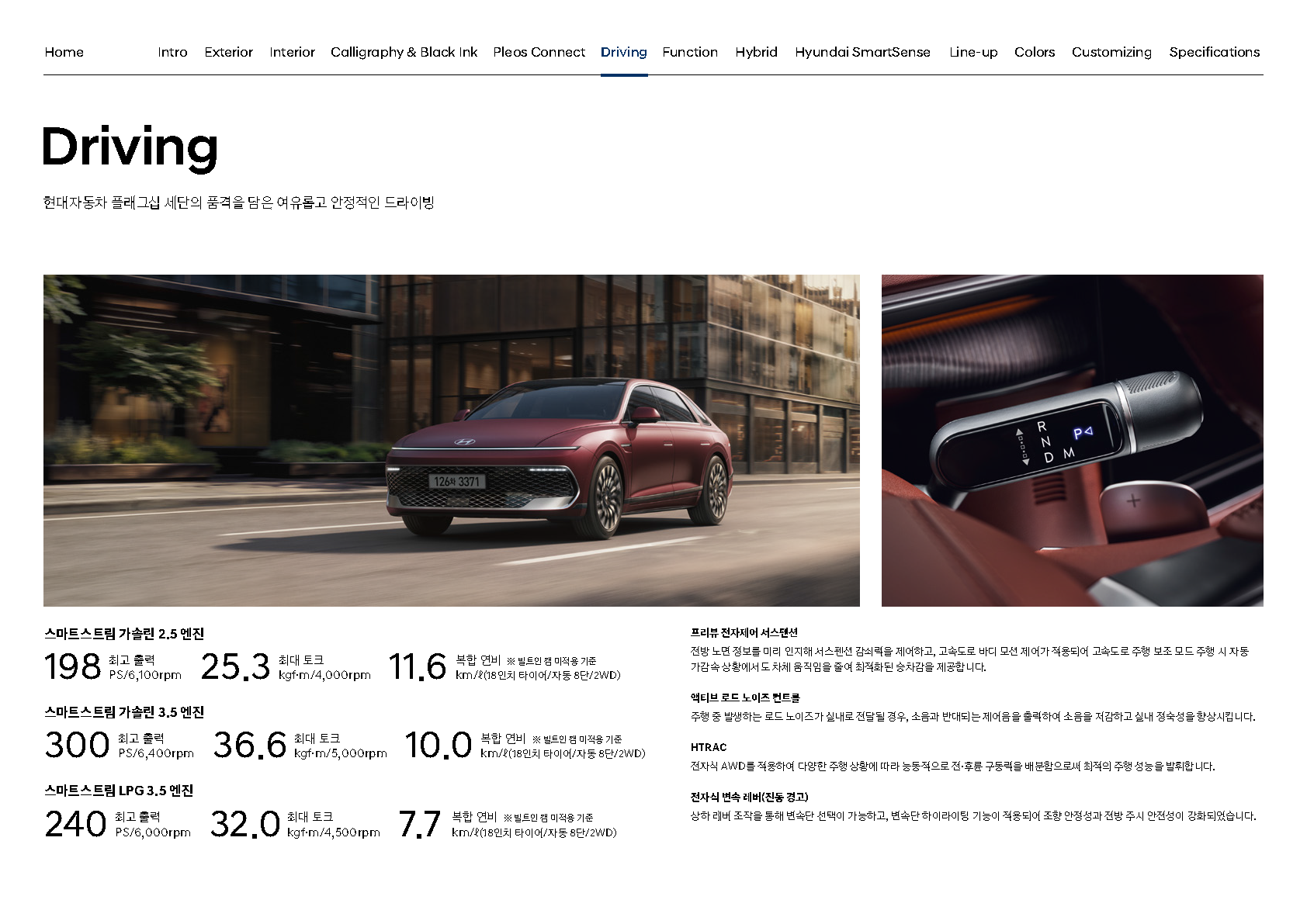Click the PS/6,000rpm label
The width and height of the screenshot is (1307, 924).
click(153, 832)
